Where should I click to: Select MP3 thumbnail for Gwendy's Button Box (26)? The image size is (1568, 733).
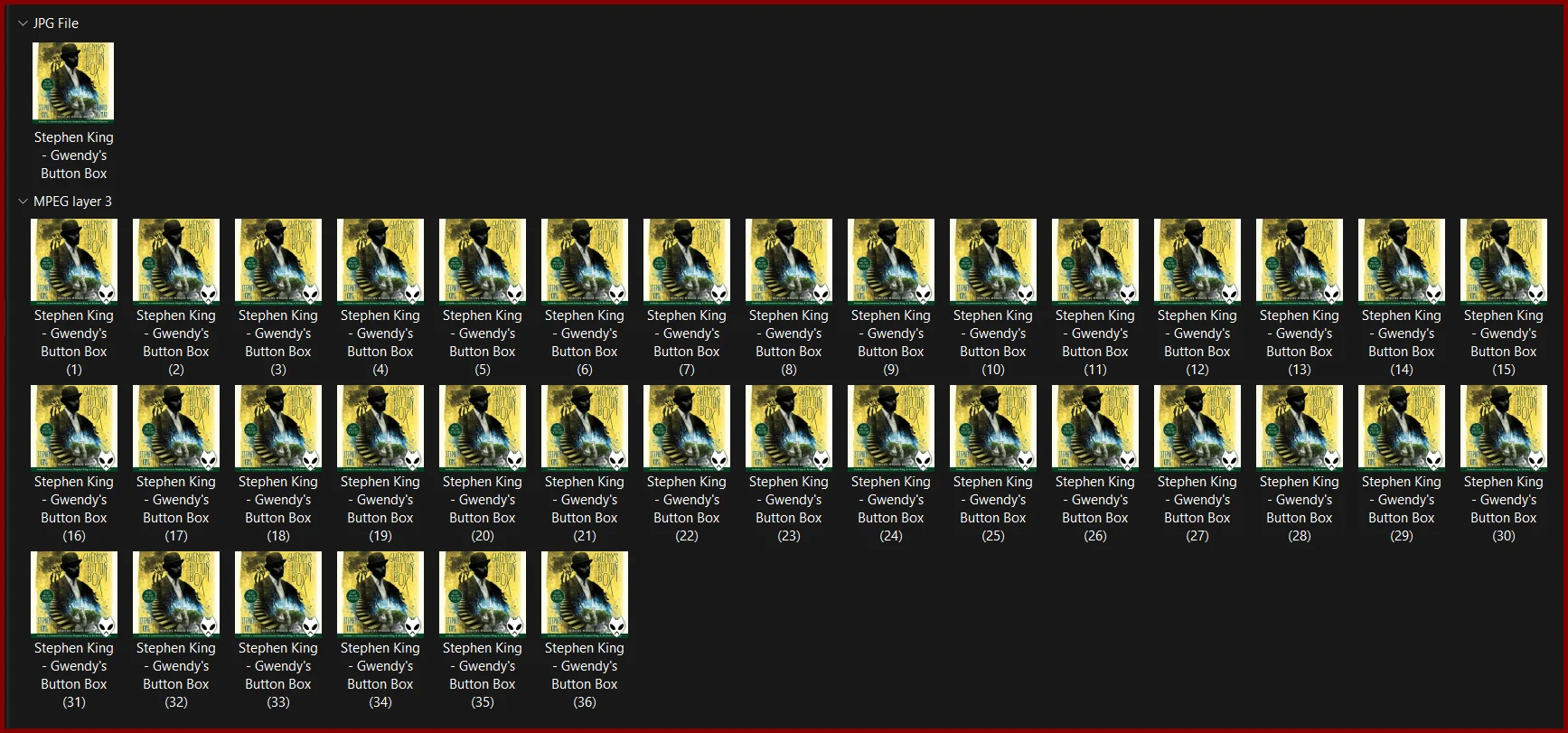click(1095, 427)
